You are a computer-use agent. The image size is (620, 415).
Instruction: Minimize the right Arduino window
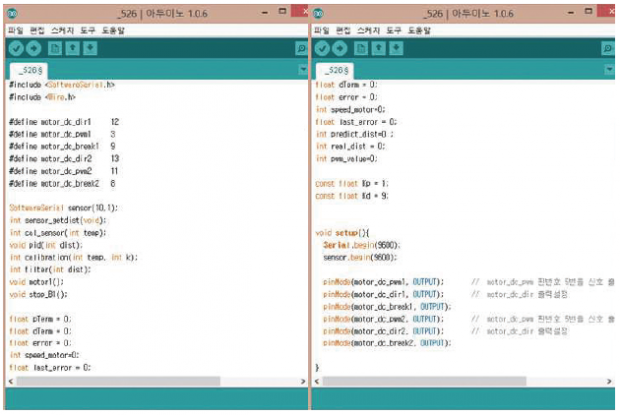[x=571, y=12]
